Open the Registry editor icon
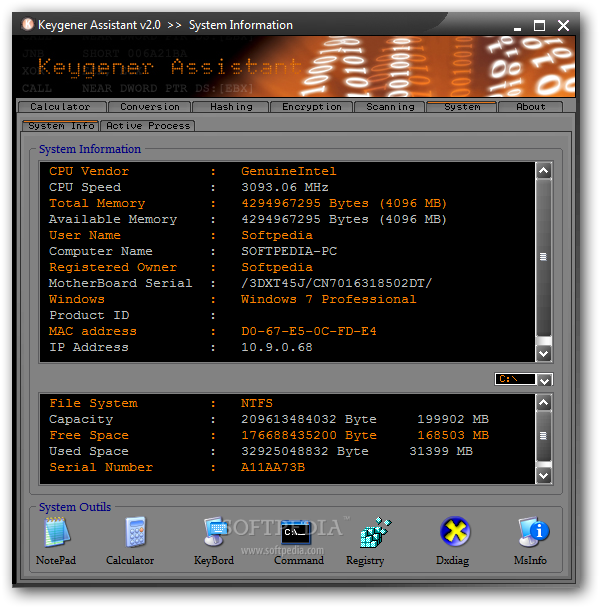 point(375,532)
